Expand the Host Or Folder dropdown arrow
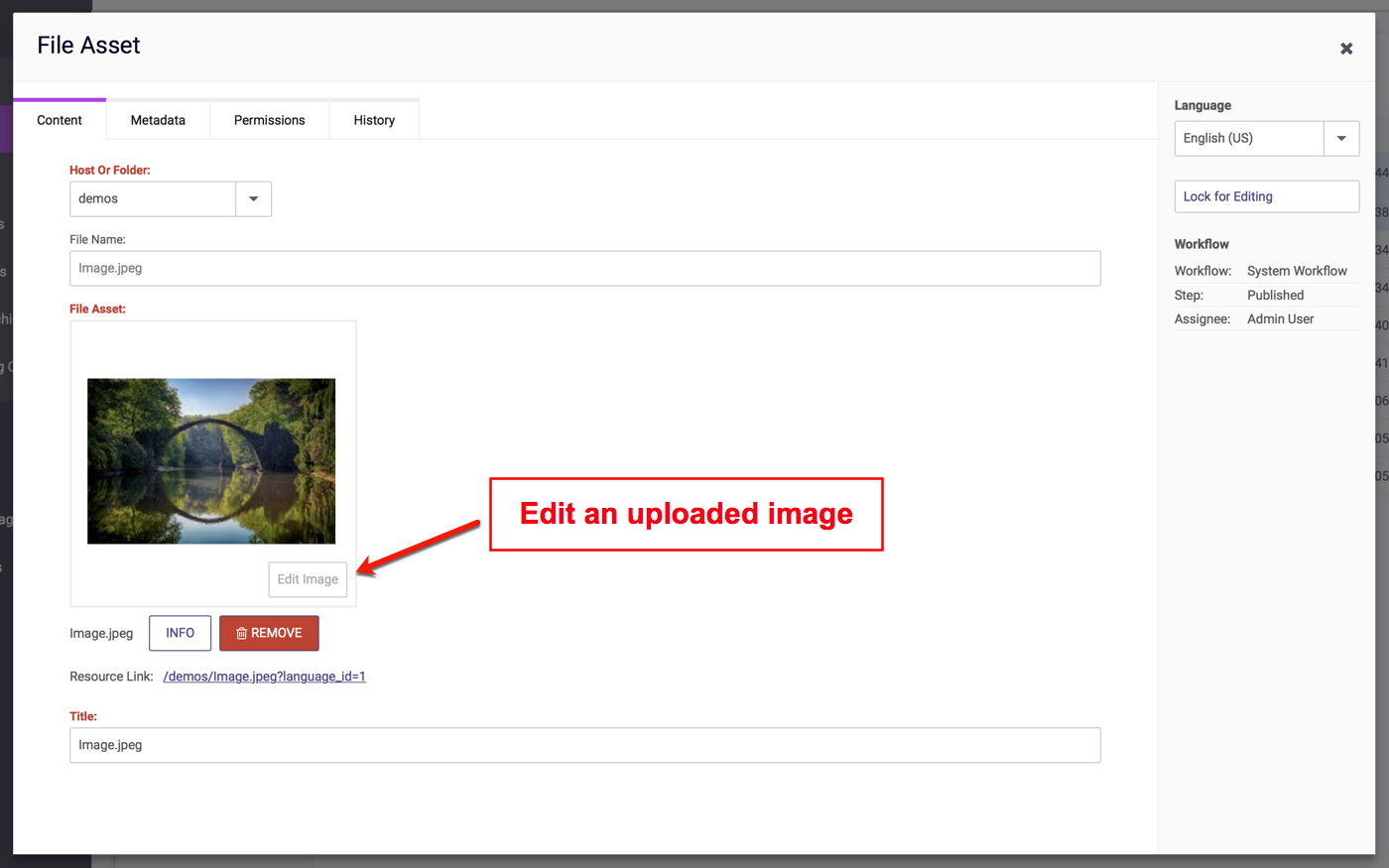Image resolution: width=1389 pixels, height=868 pixels. tap(253, 199)
